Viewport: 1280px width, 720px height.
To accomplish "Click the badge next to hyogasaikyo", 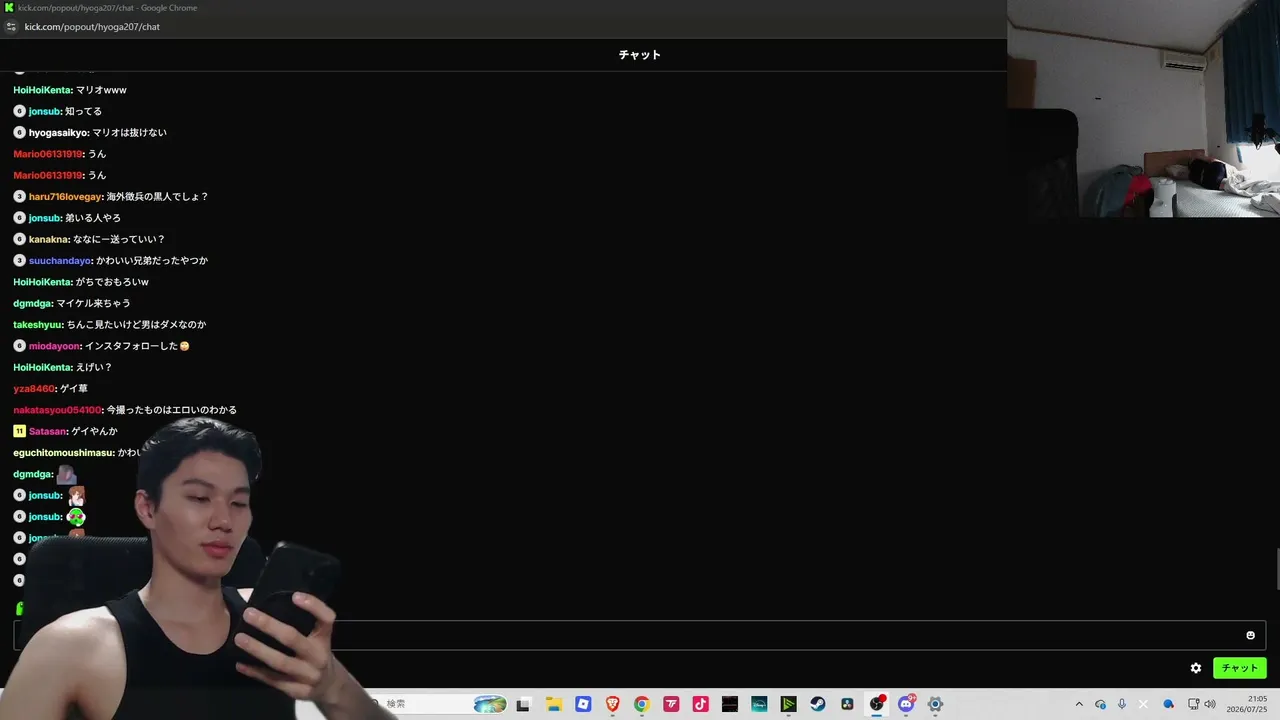I will [x=19, y=133].
